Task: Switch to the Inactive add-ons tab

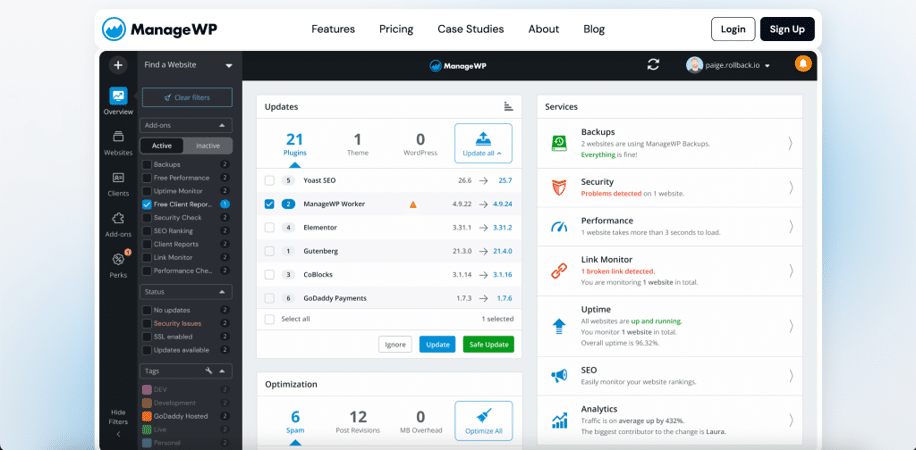Action: click(x=208, y=146)
